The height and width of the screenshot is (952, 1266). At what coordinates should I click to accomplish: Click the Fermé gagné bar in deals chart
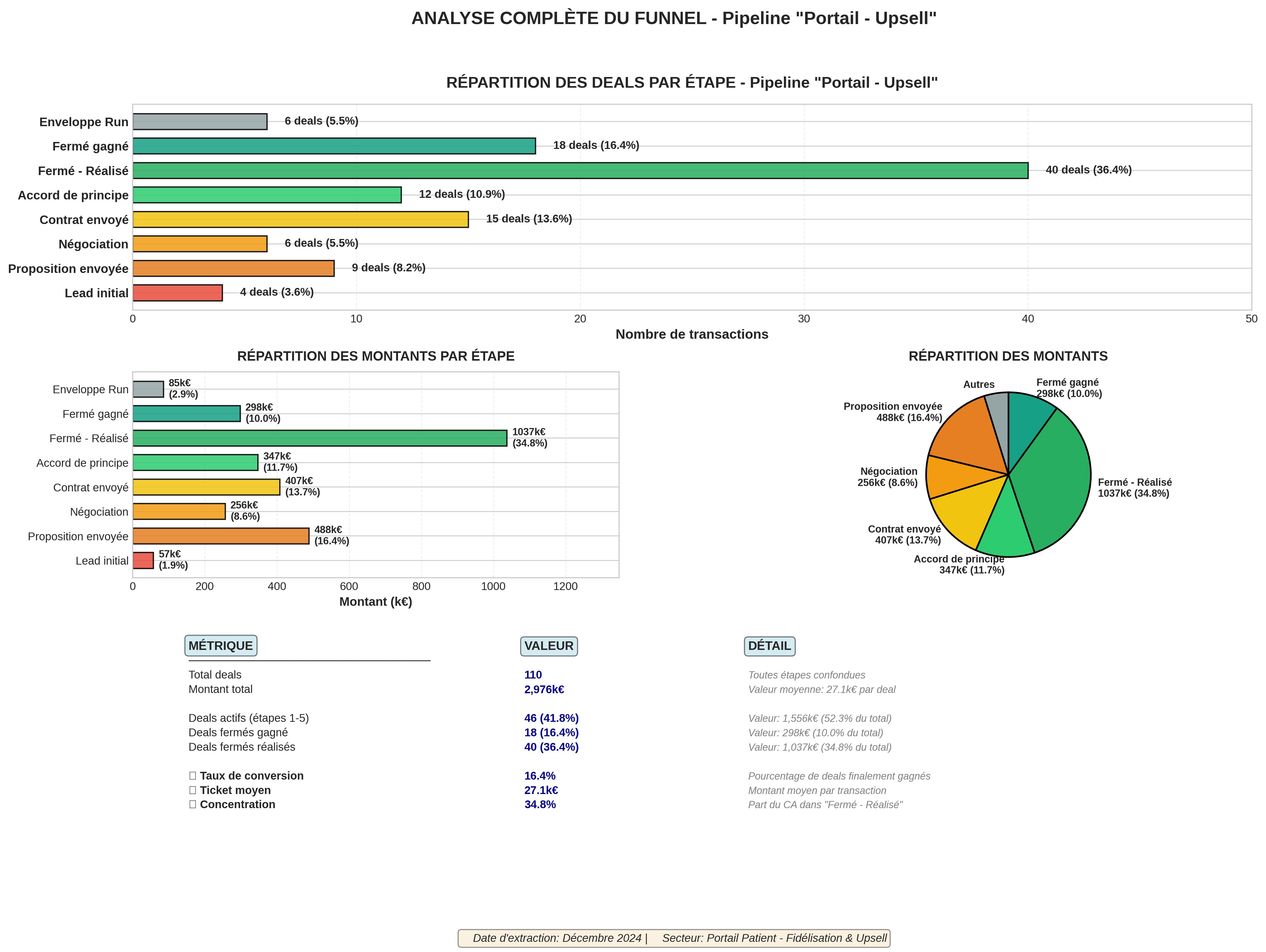[334, 146]
